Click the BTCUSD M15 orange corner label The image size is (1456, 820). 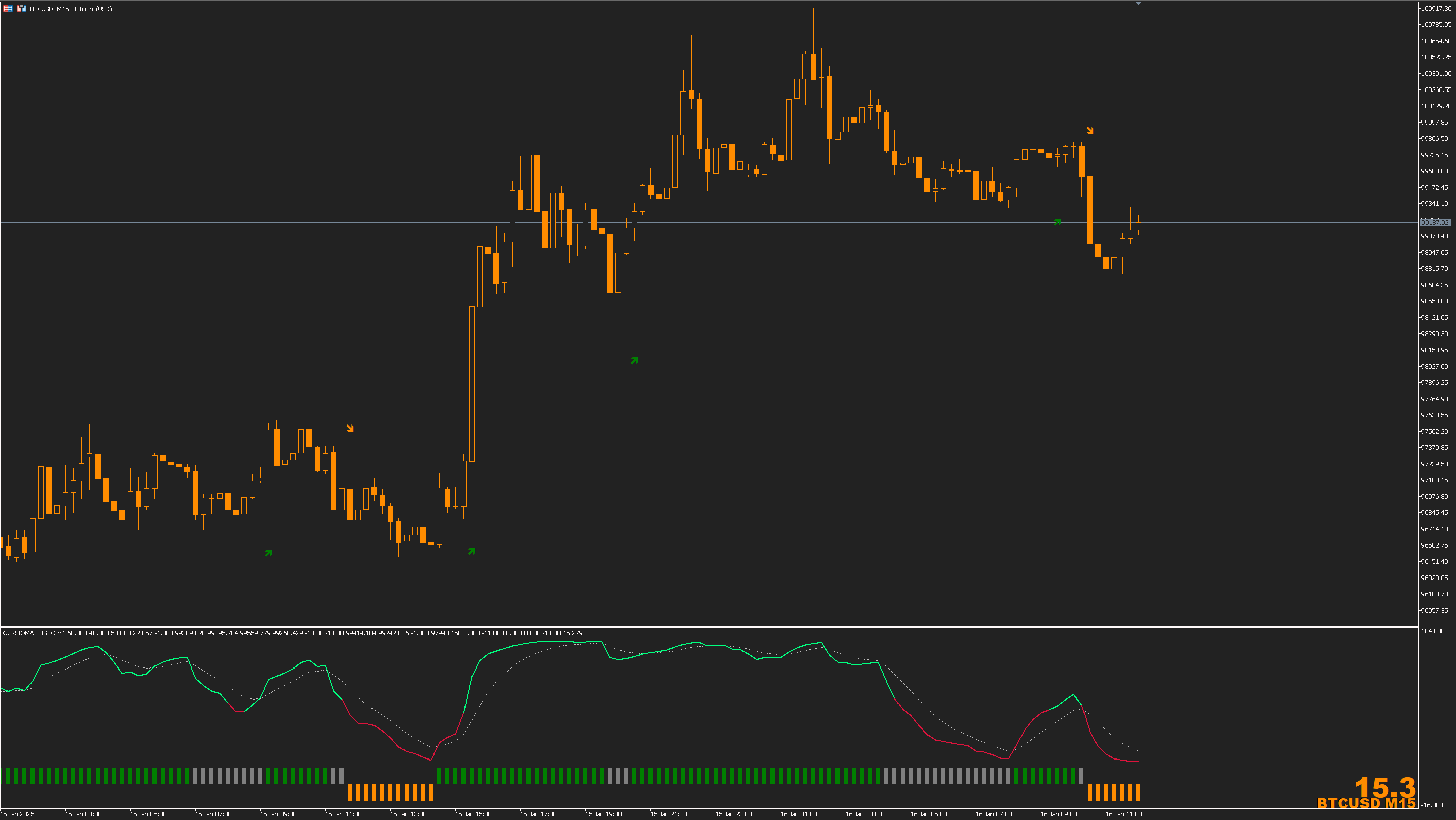pos(1366,804)
